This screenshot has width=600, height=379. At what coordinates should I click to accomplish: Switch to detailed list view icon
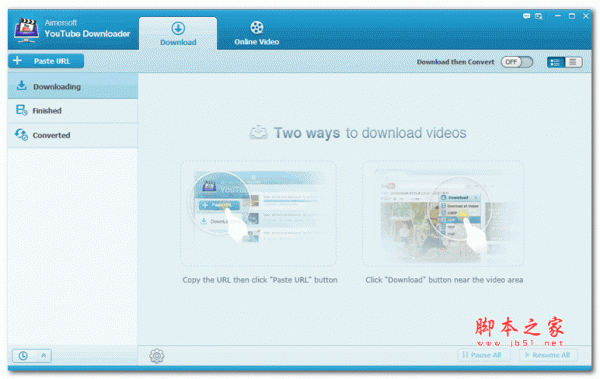[x=556, y=62]
